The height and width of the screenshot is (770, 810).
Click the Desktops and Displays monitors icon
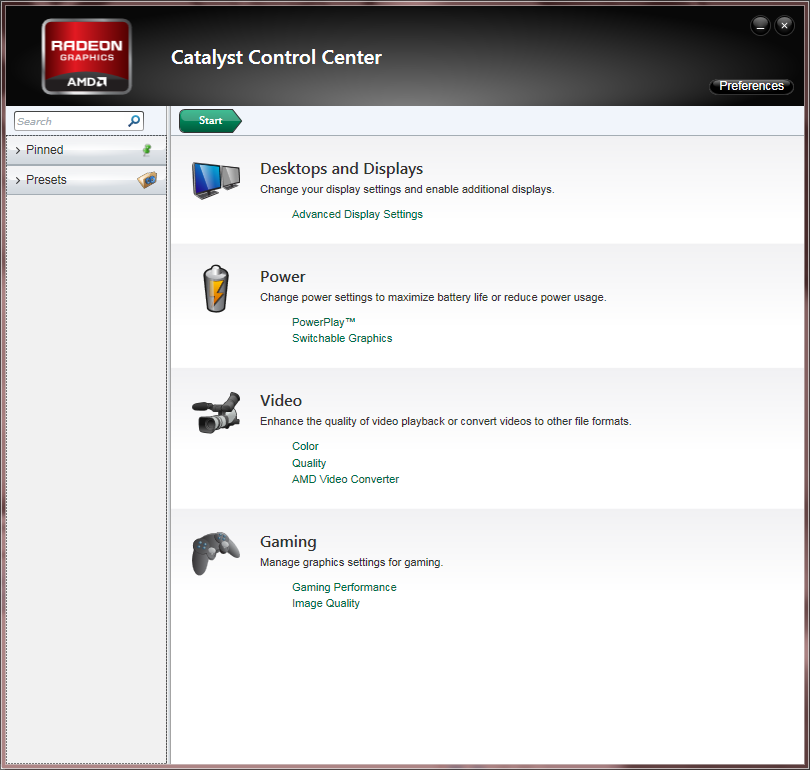[x=216, y=180]
